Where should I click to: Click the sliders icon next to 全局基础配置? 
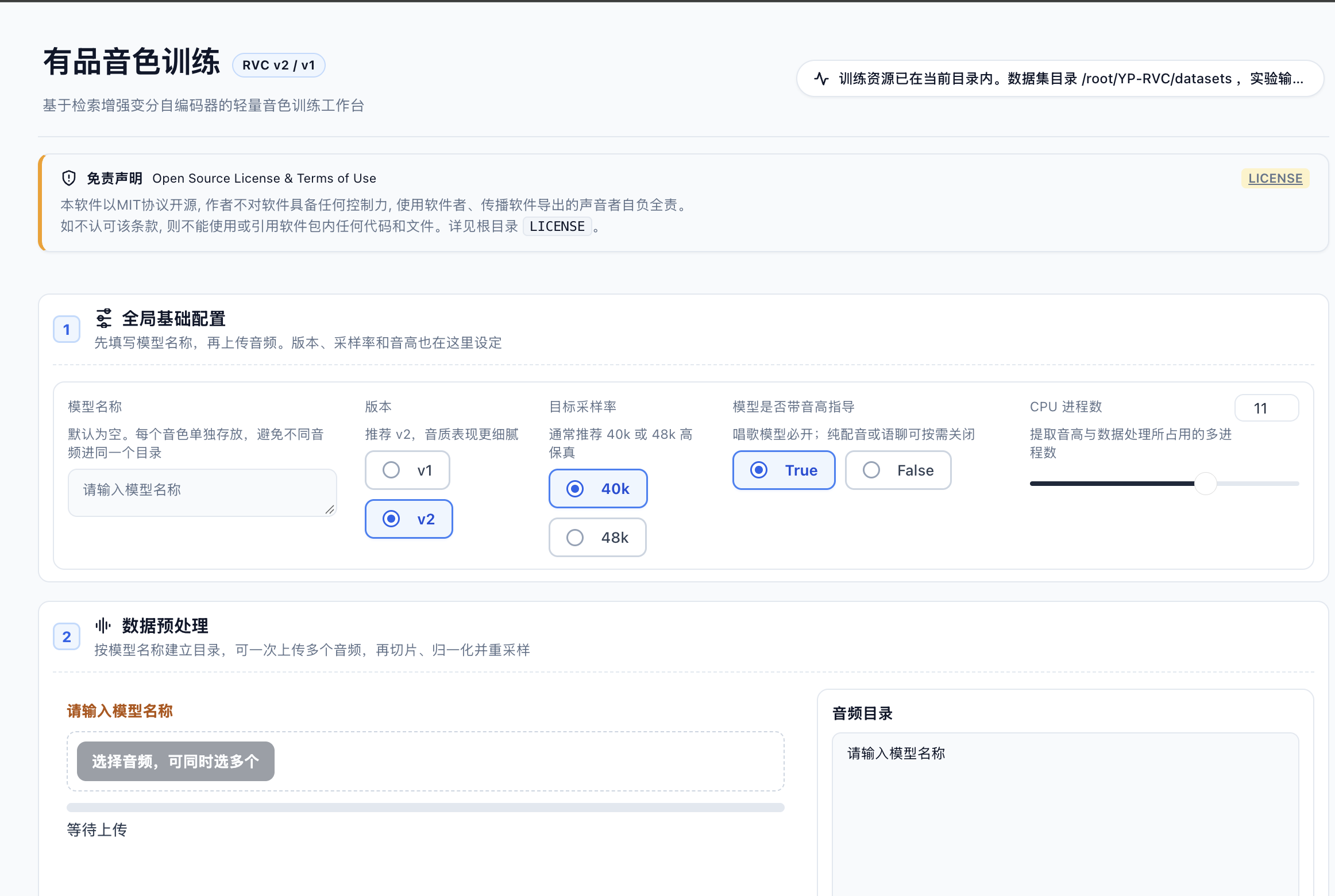(104, 318)
